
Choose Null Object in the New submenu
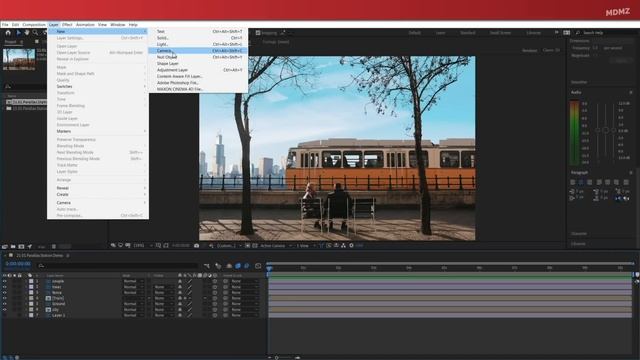pyautogui.click(x=198, y=57)
